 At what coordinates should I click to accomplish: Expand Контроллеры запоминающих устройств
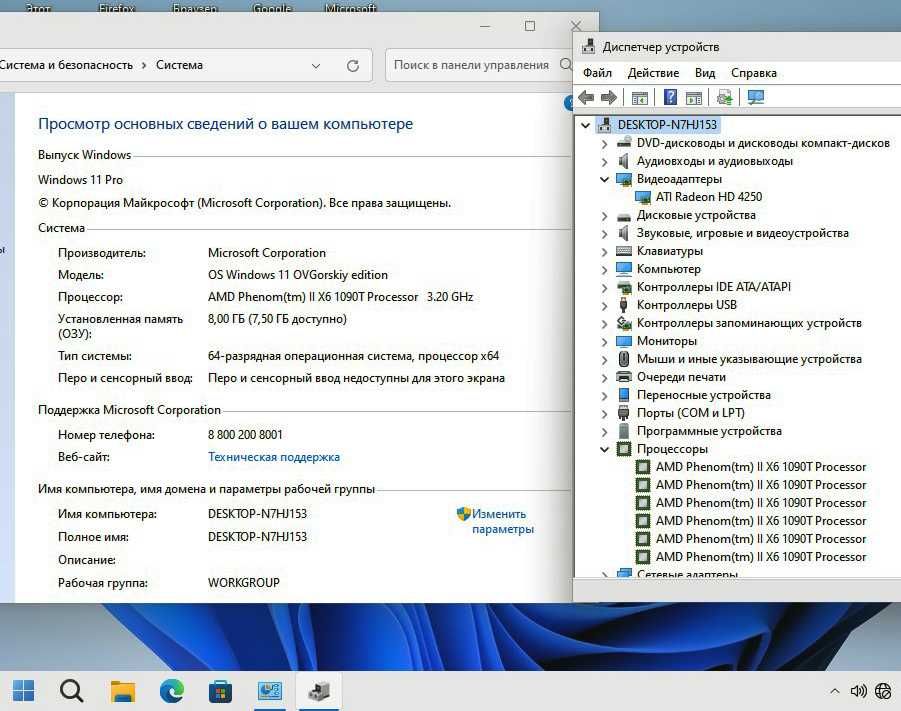tap(604, 324)
